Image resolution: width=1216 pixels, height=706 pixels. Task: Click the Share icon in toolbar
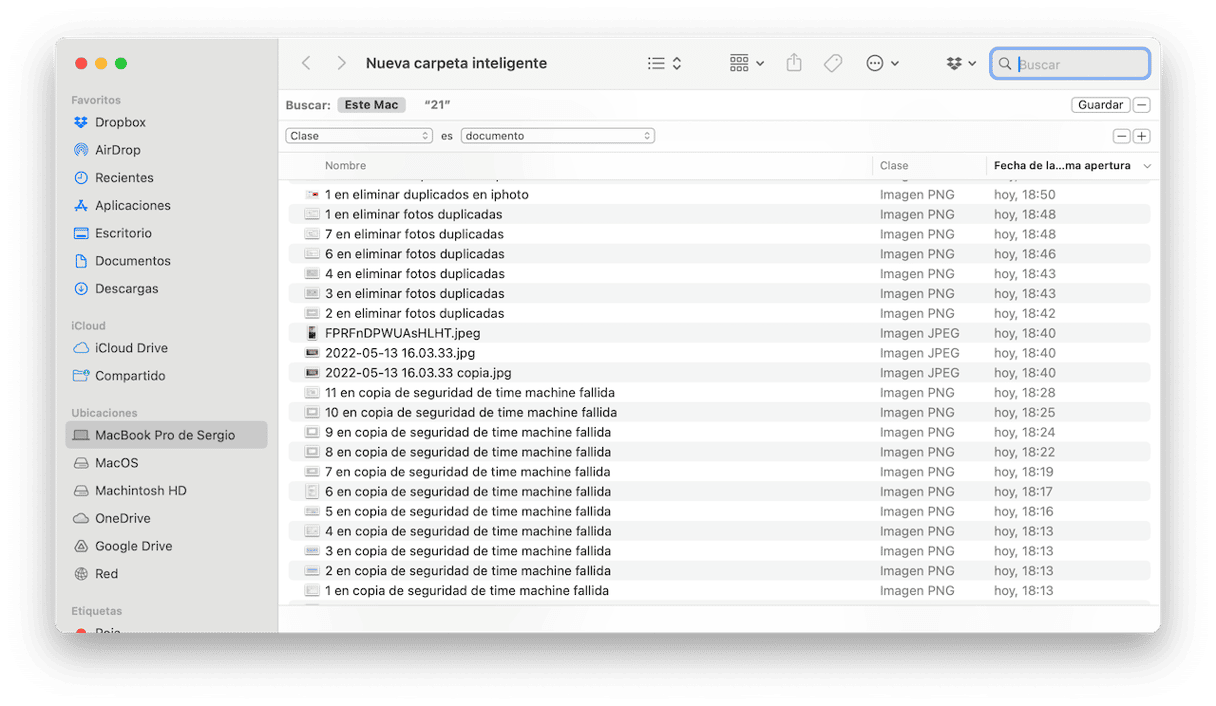pos(794,63)
